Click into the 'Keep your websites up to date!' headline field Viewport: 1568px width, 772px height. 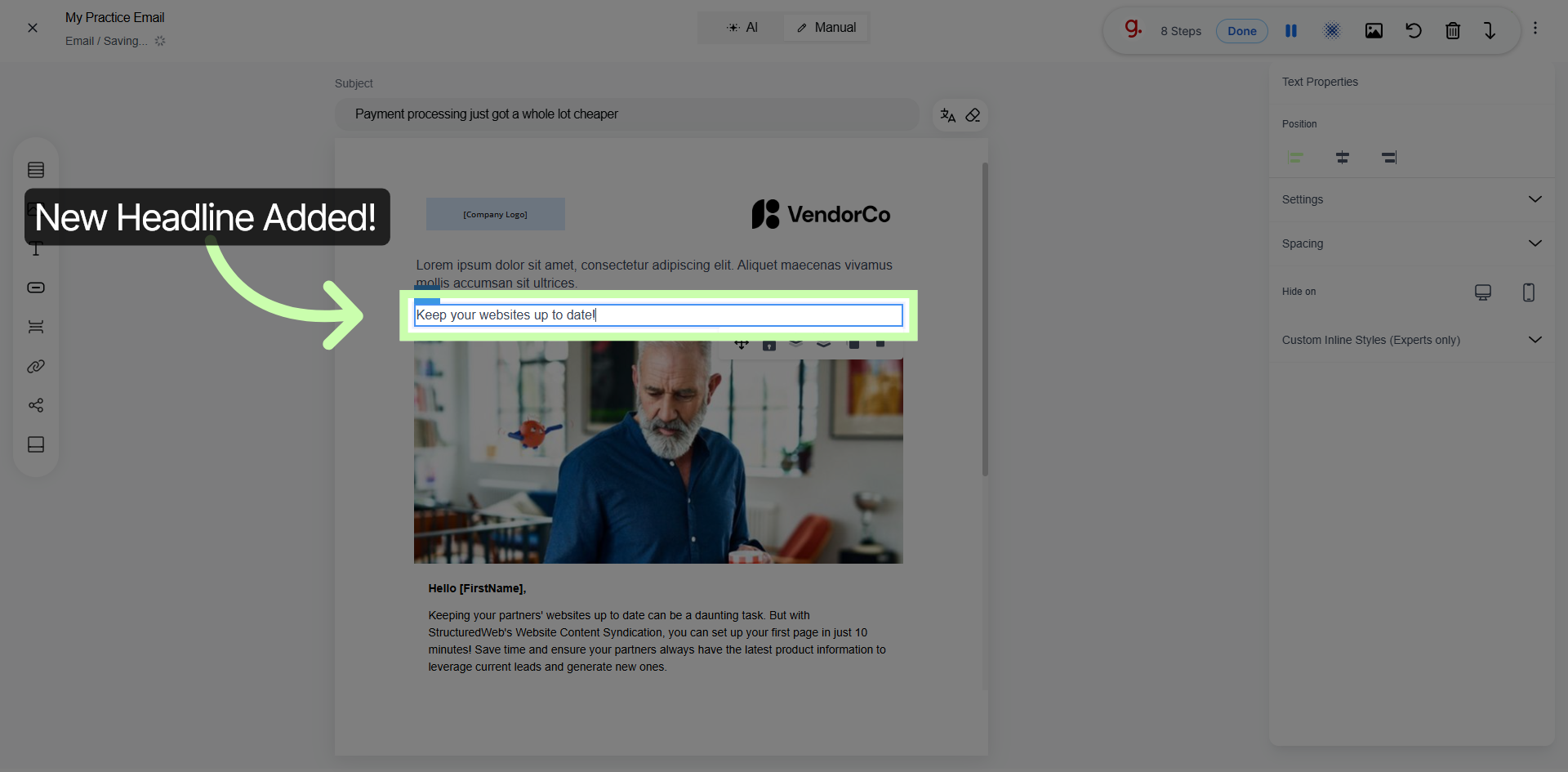658,315
